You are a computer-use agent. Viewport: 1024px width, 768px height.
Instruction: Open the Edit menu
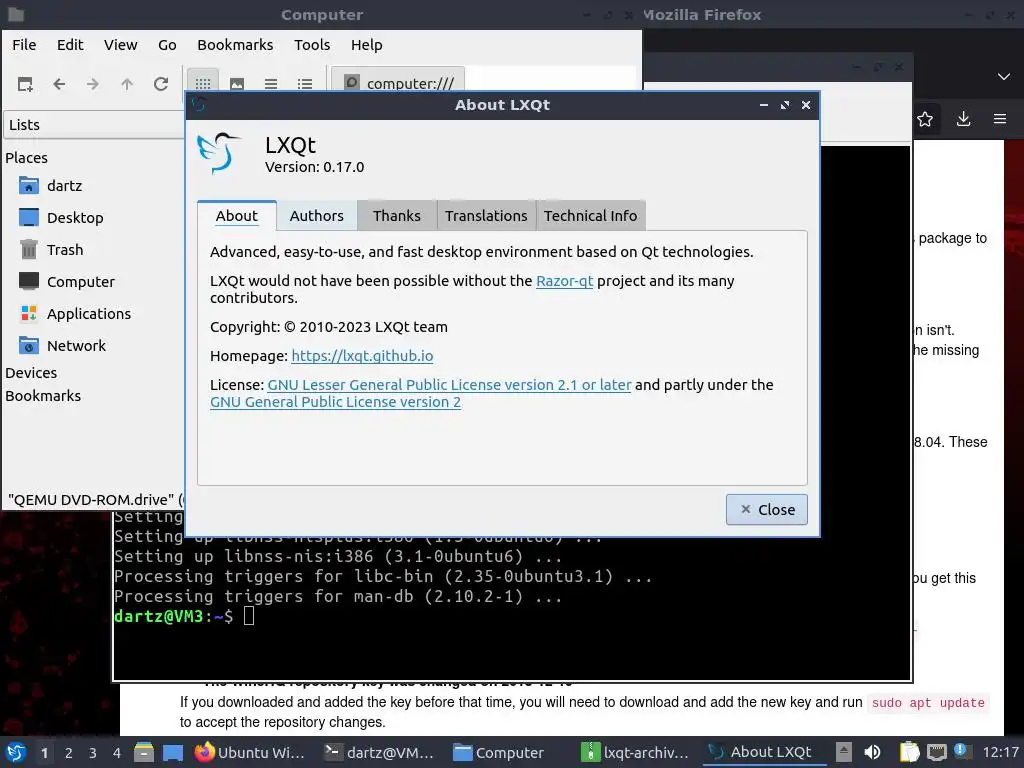tap(70, 45)
